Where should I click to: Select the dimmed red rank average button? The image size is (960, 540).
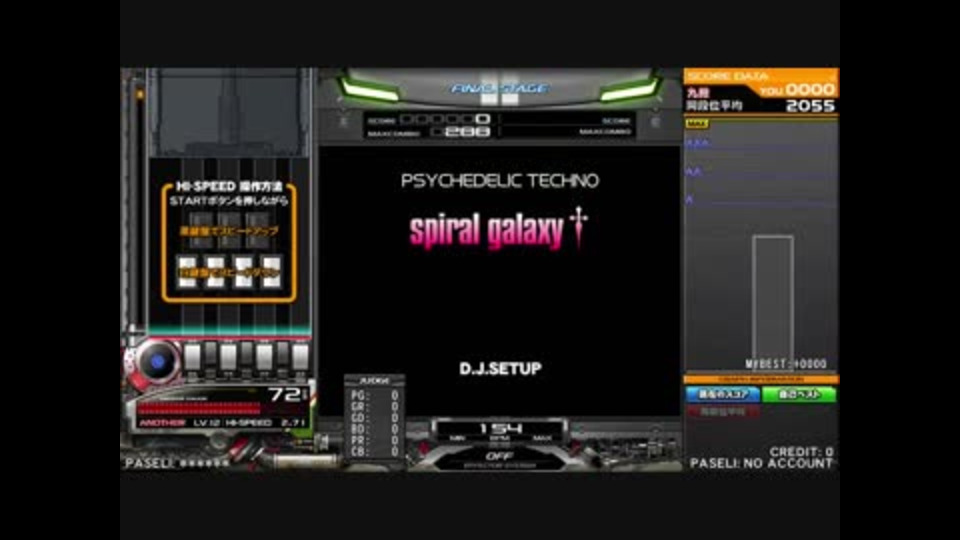point(722,412)
